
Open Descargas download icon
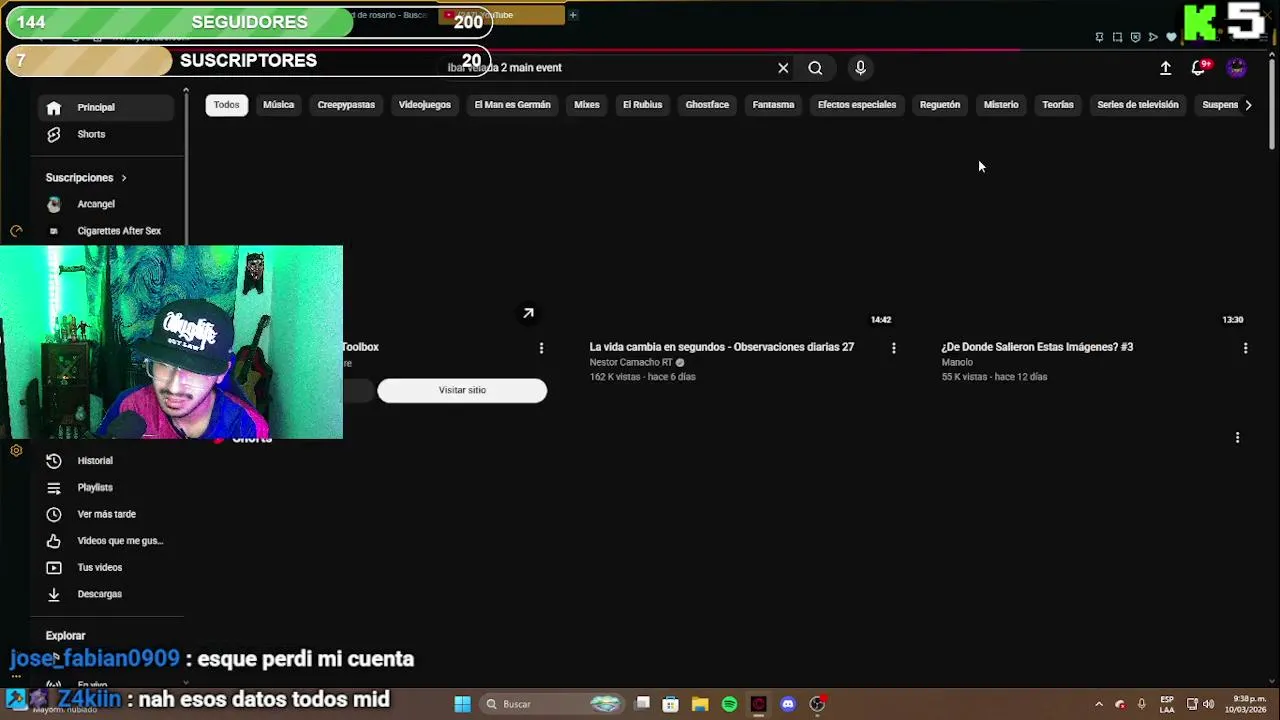[54, 594]
